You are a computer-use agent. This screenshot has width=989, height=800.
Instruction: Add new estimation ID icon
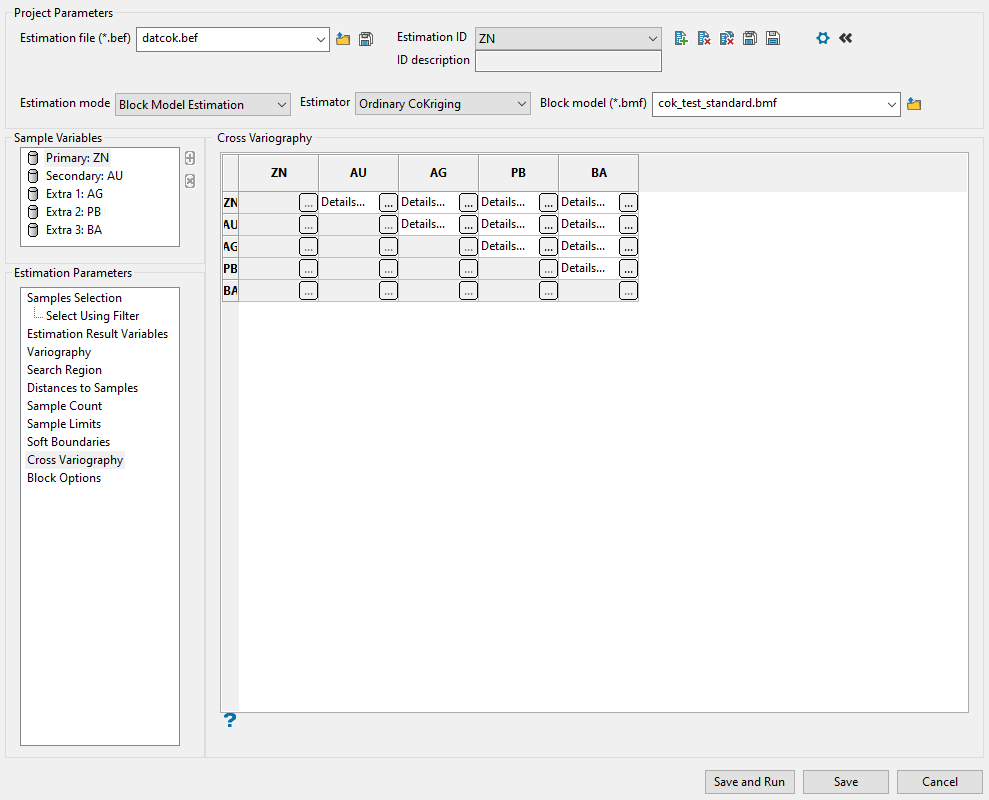[681, 38]
